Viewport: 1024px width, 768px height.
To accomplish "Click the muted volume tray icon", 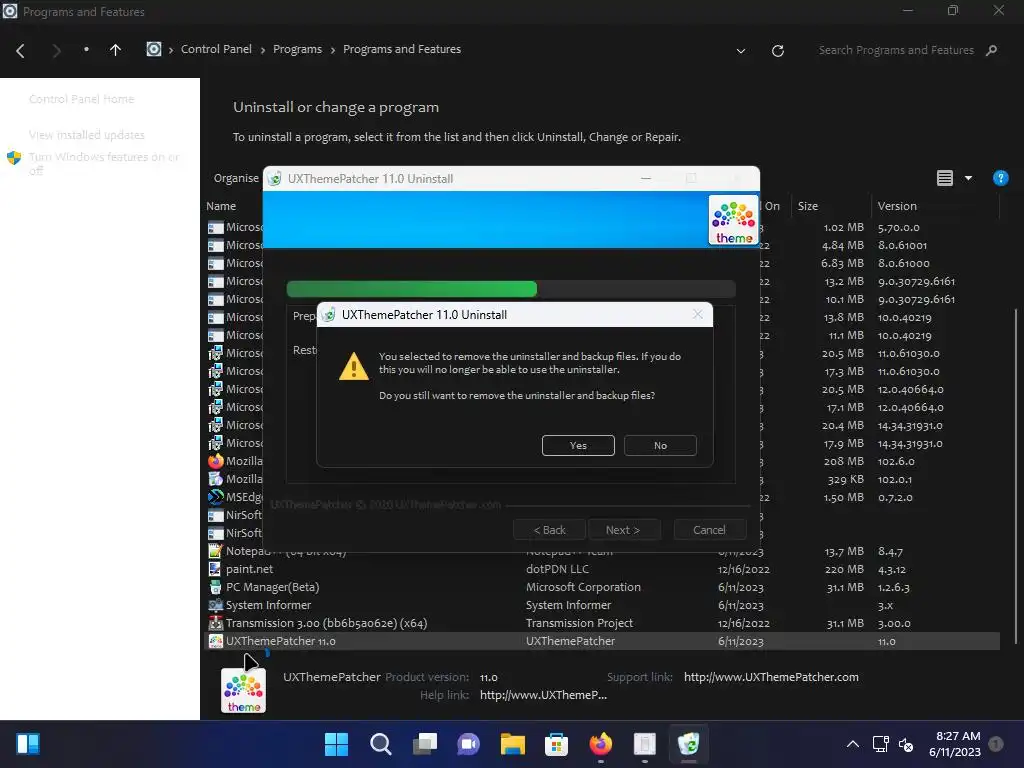I will pyautogui.click(x=906, y=744).
